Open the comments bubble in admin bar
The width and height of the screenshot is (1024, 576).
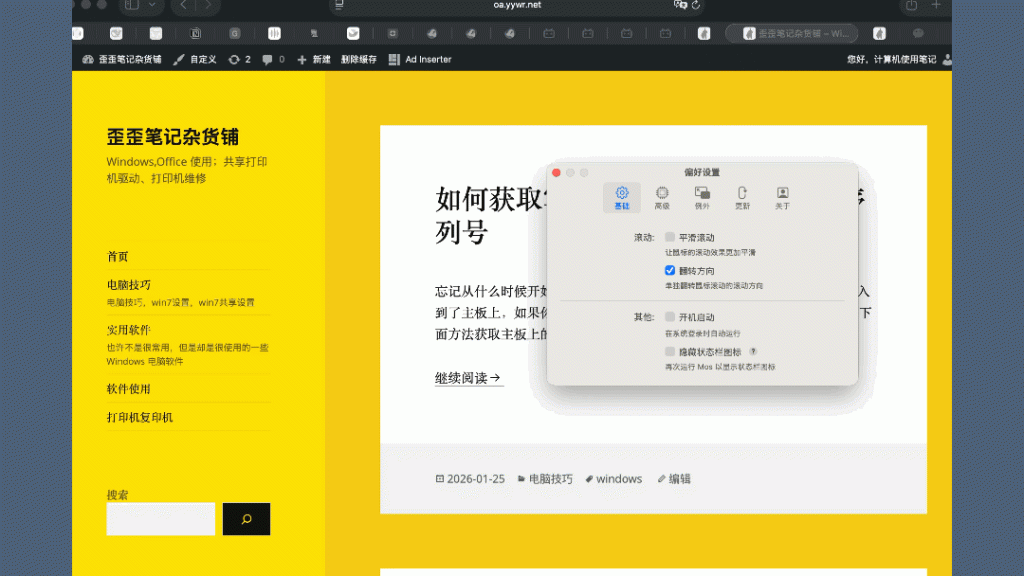pyautogui.click(x=273, y=60)
